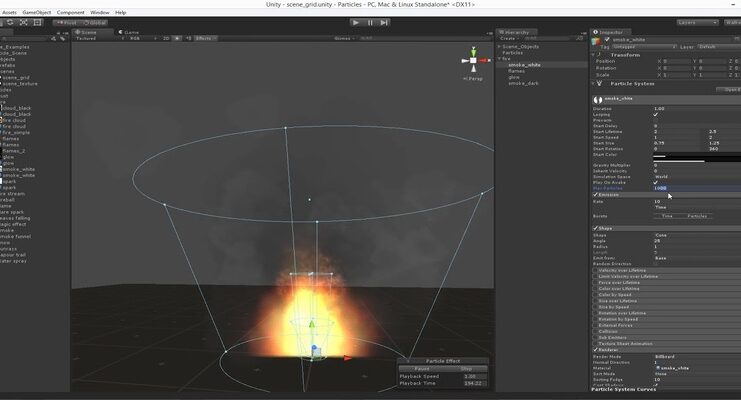Click the Start Color gradient swatch
Screen dimensions: 741x400
point(697,156)
